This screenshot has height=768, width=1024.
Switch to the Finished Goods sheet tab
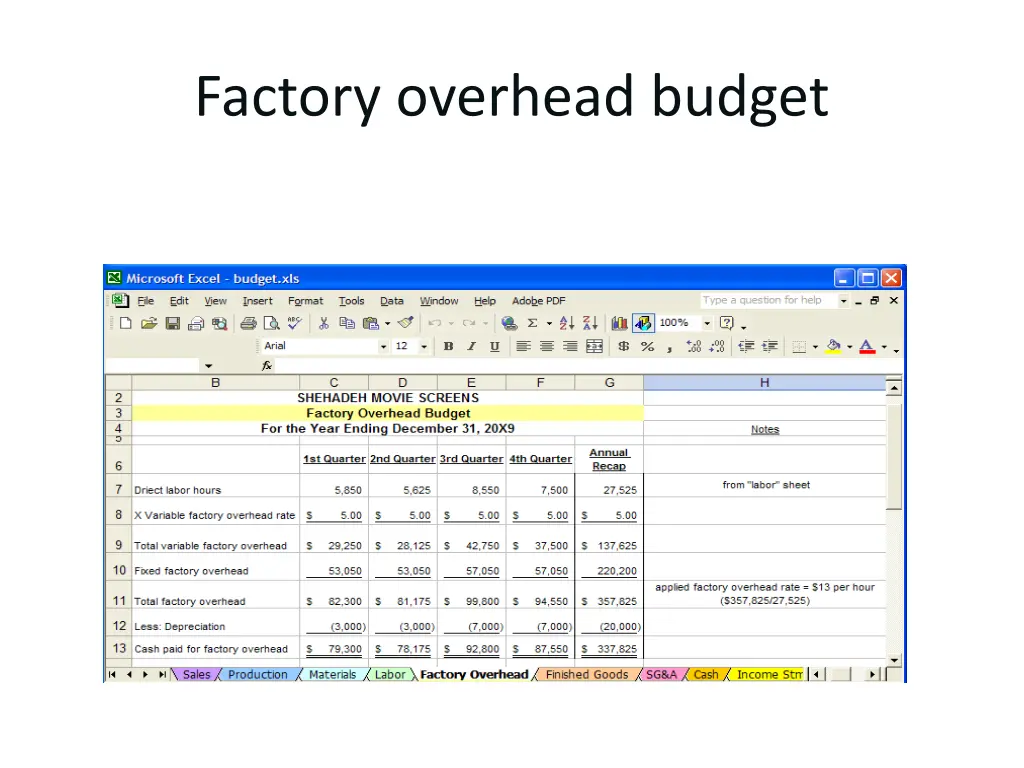click(x=586, y=675)
